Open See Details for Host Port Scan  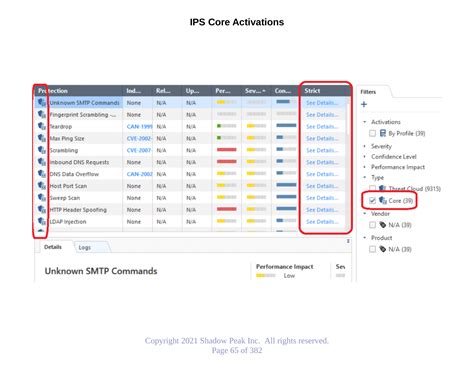(322, 186)
